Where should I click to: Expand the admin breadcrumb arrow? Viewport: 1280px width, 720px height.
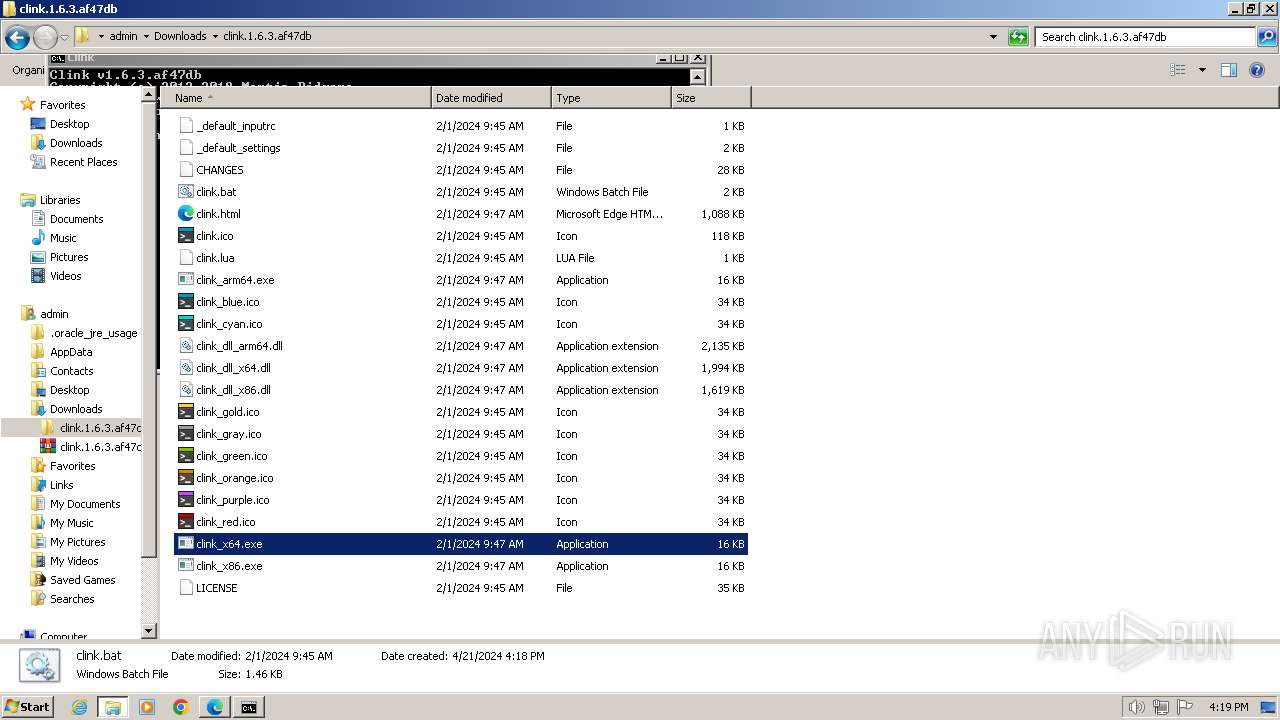146,36
